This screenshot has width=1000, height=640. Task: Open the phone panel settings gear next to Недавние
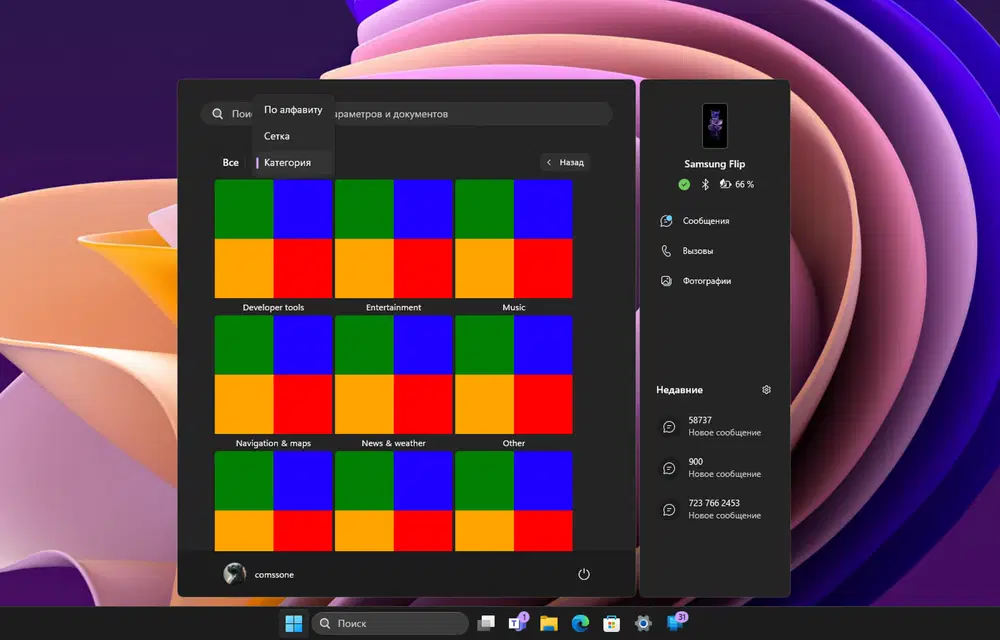(767, 389)
